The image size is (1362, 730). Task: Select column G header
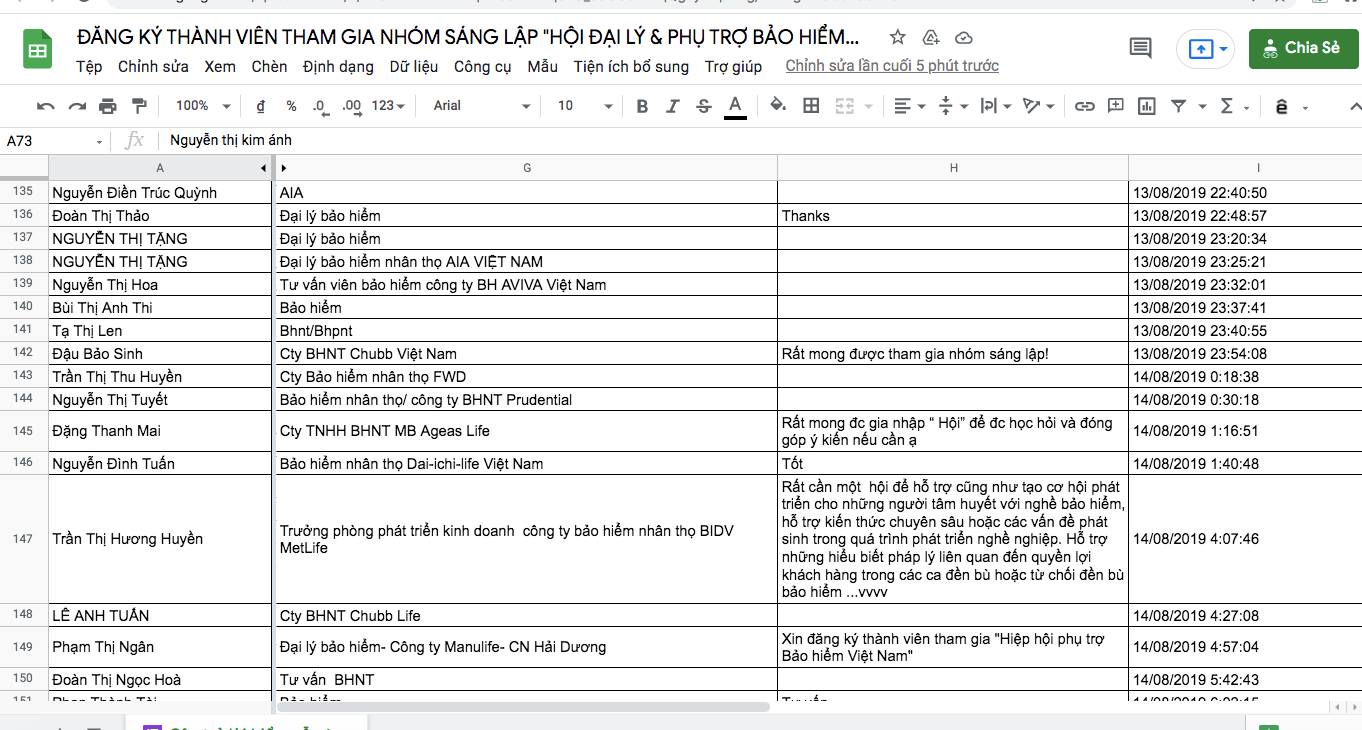527,168
